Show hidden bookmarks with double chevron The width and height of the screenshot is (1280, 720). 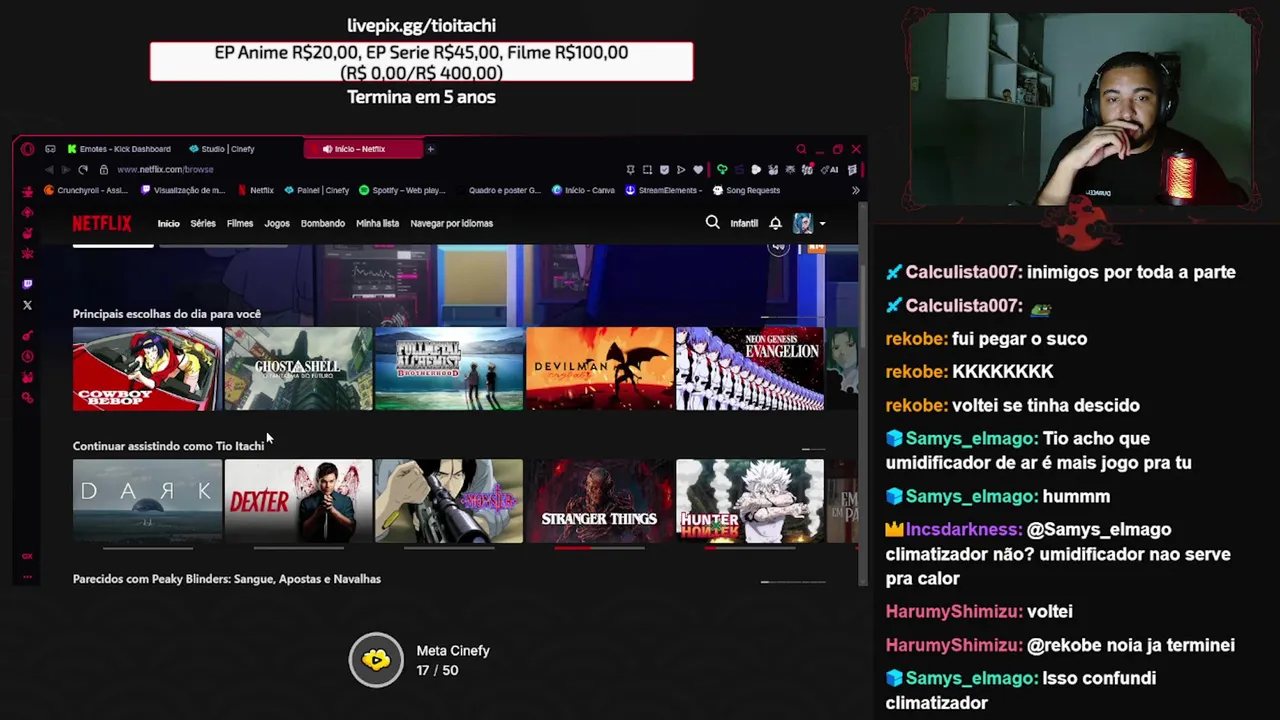tap(855, 190)
